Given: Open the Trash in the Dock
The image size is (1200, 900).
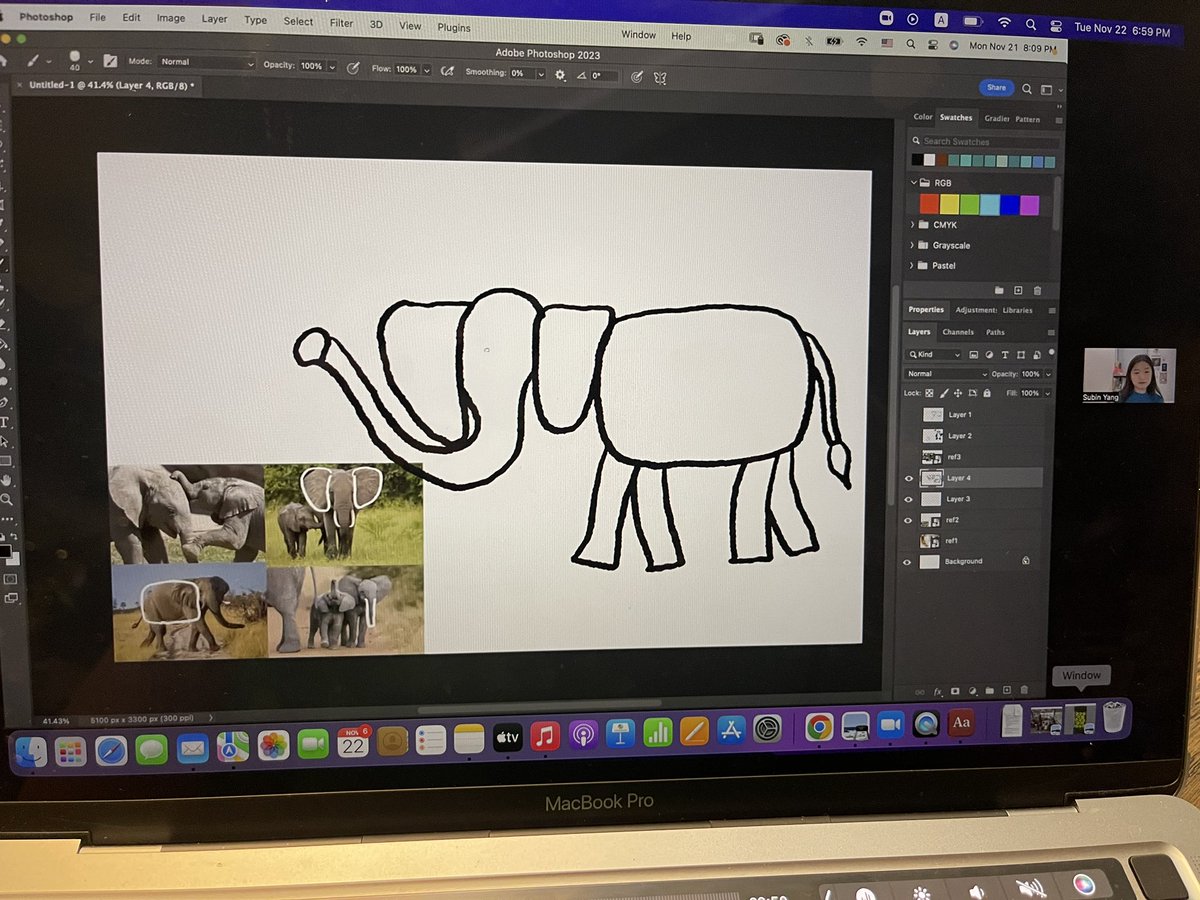Looking at the screenshot, I should tap(1114, 717).
